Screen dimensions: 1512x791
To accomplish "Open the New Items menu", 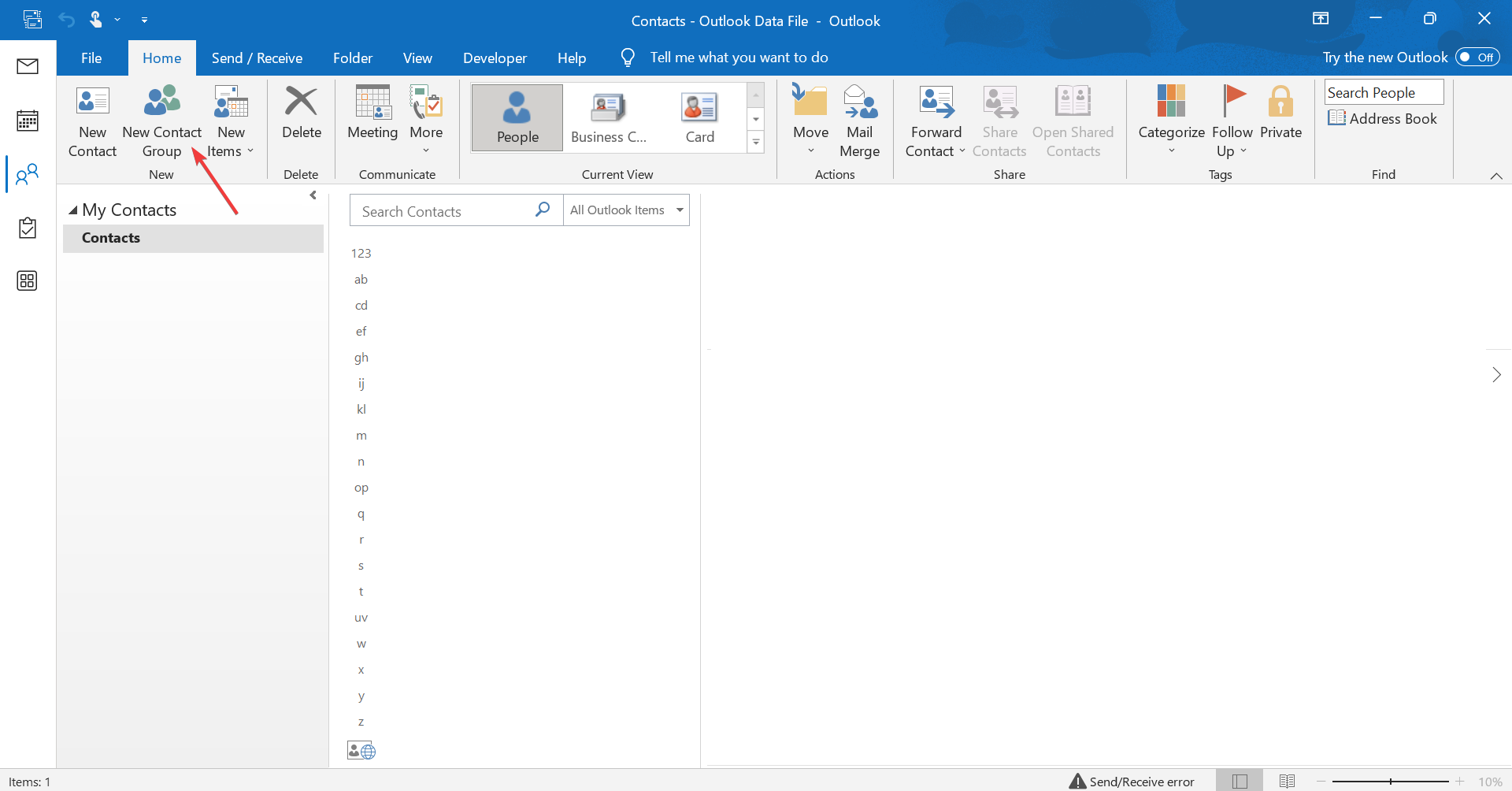I will click(231, 121).
